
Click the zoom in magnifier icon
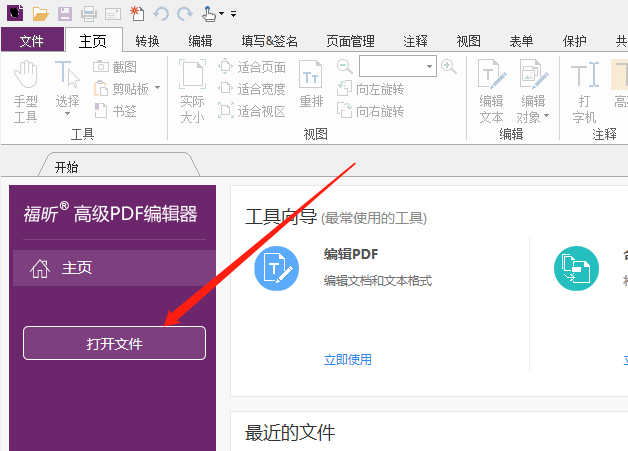coord(449,66)
